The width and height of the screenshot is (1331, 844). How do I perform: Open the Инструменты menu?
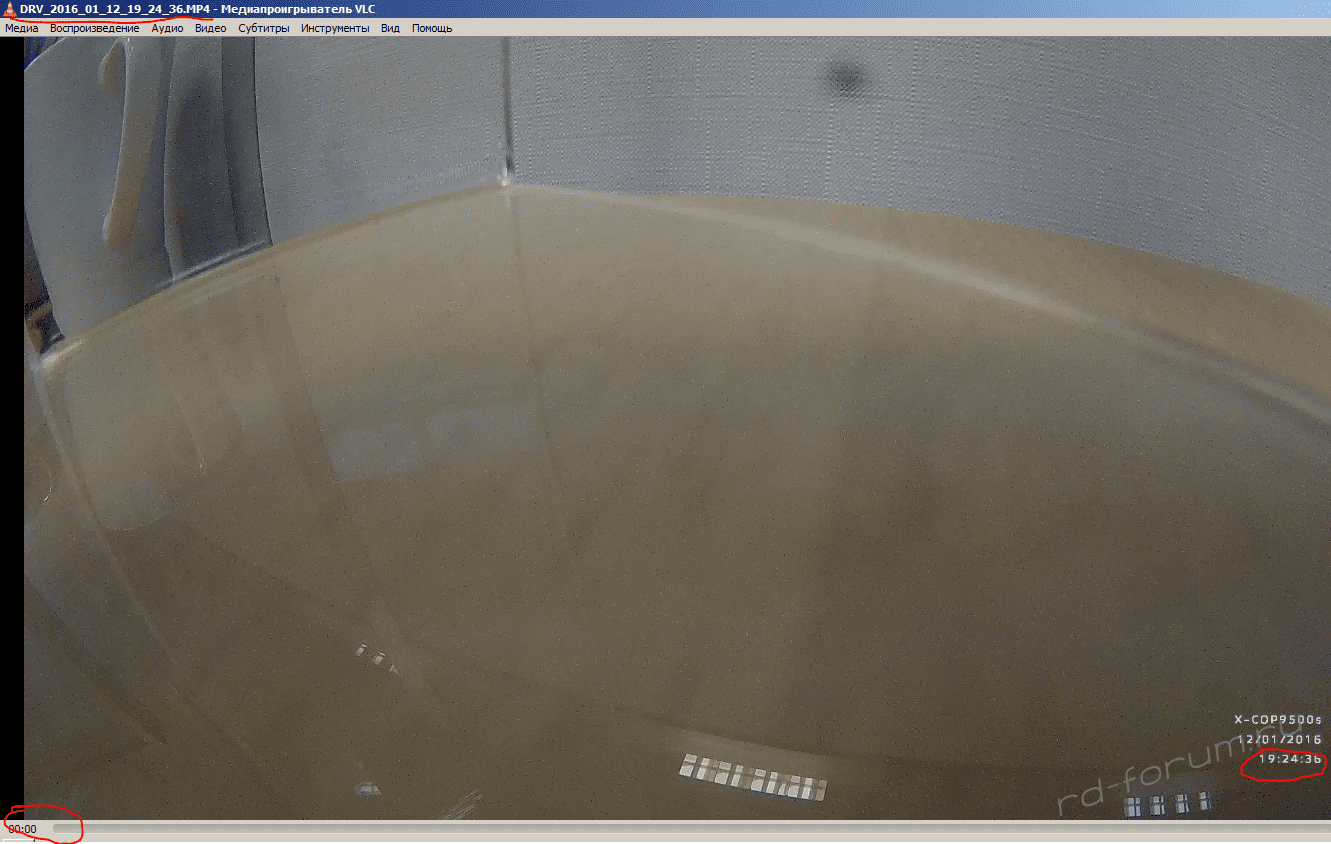pyautogui.click(x=335, y=28)
